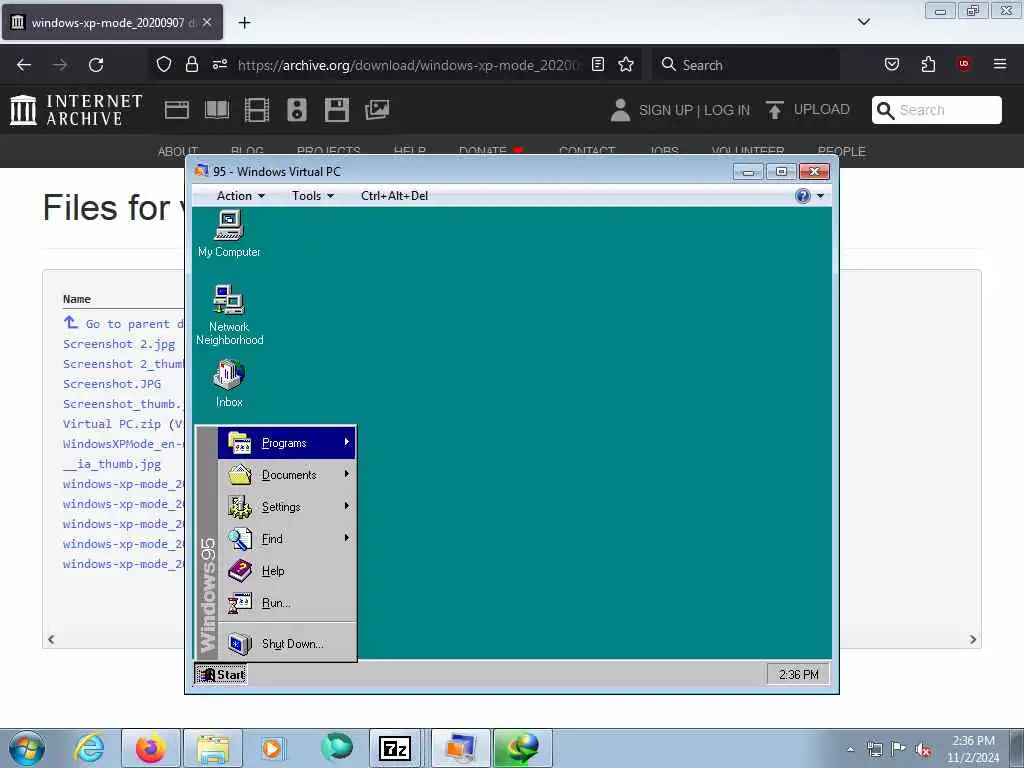This screenshot has height=768, width=1024.
Task: Go back in Firefox
Action: [24, 65]
